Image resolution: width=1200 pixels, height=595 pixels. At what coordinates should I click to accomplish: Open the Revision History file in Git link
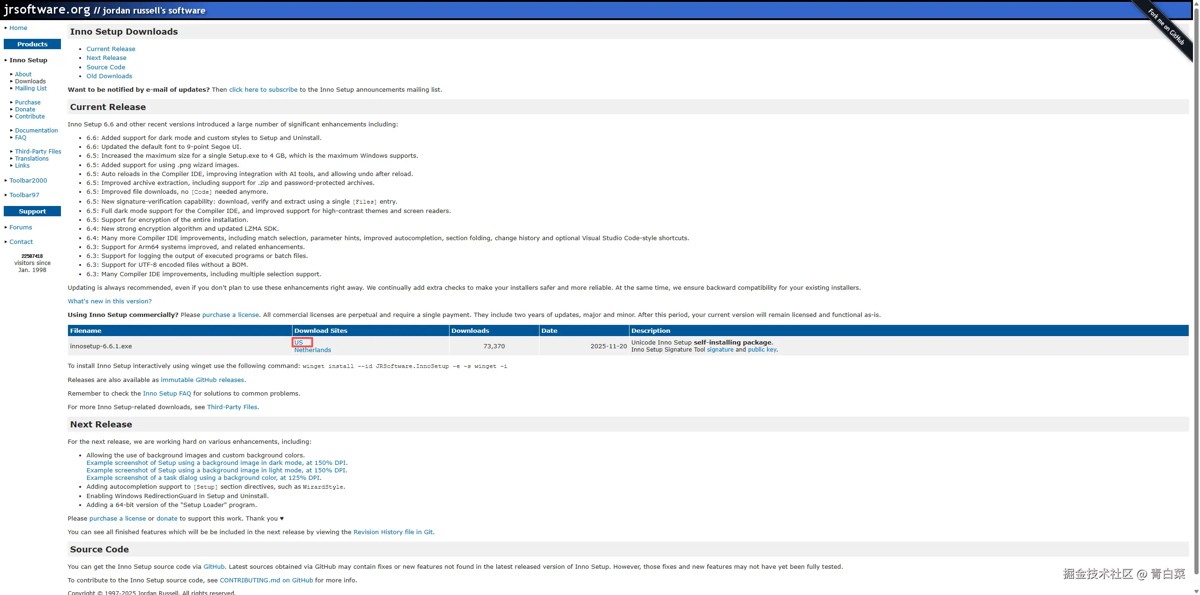point(393,532)
